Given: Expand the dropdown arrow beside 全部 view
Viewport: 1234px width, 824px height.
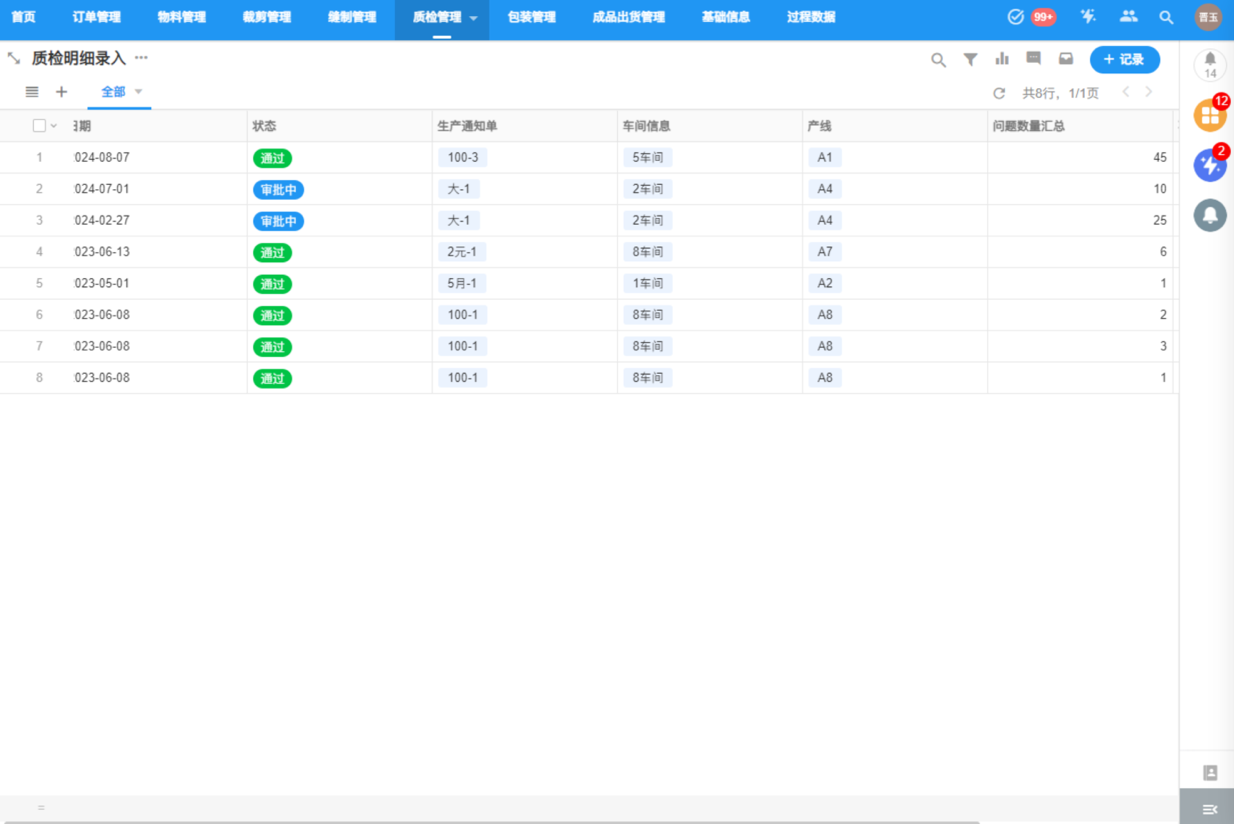Looking at the screenshot, I should [139, 92].
